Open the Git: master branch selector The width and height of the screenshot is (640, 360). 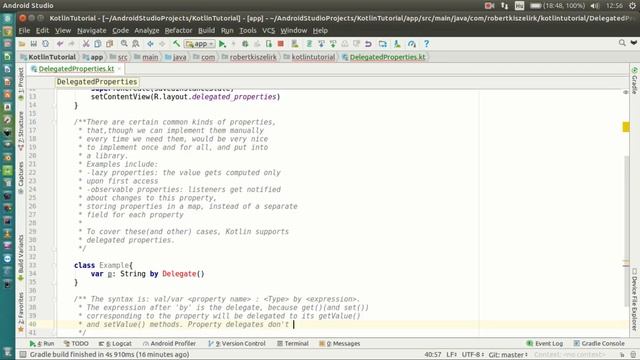point(508,355)
